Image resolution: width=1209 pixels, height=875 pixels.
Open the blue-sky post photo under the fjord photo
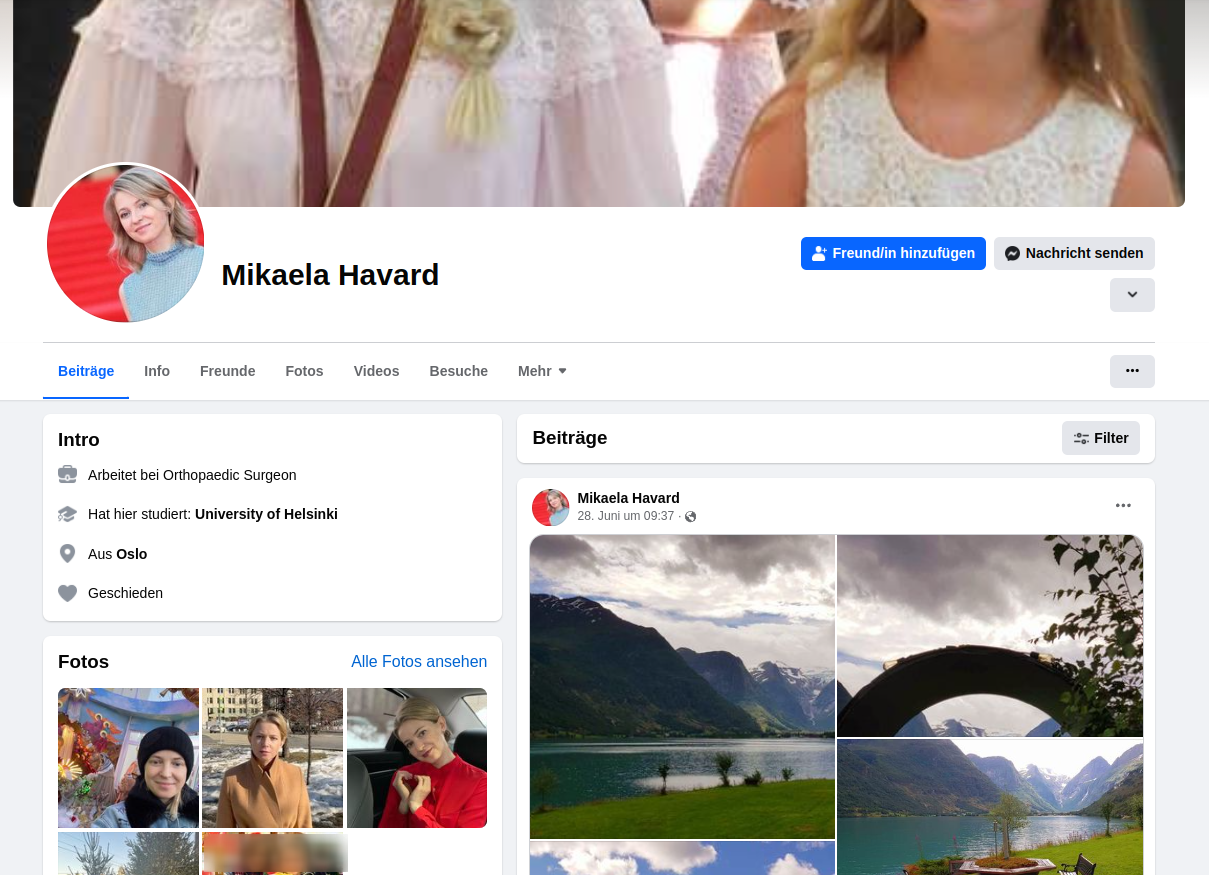[682, 858]
